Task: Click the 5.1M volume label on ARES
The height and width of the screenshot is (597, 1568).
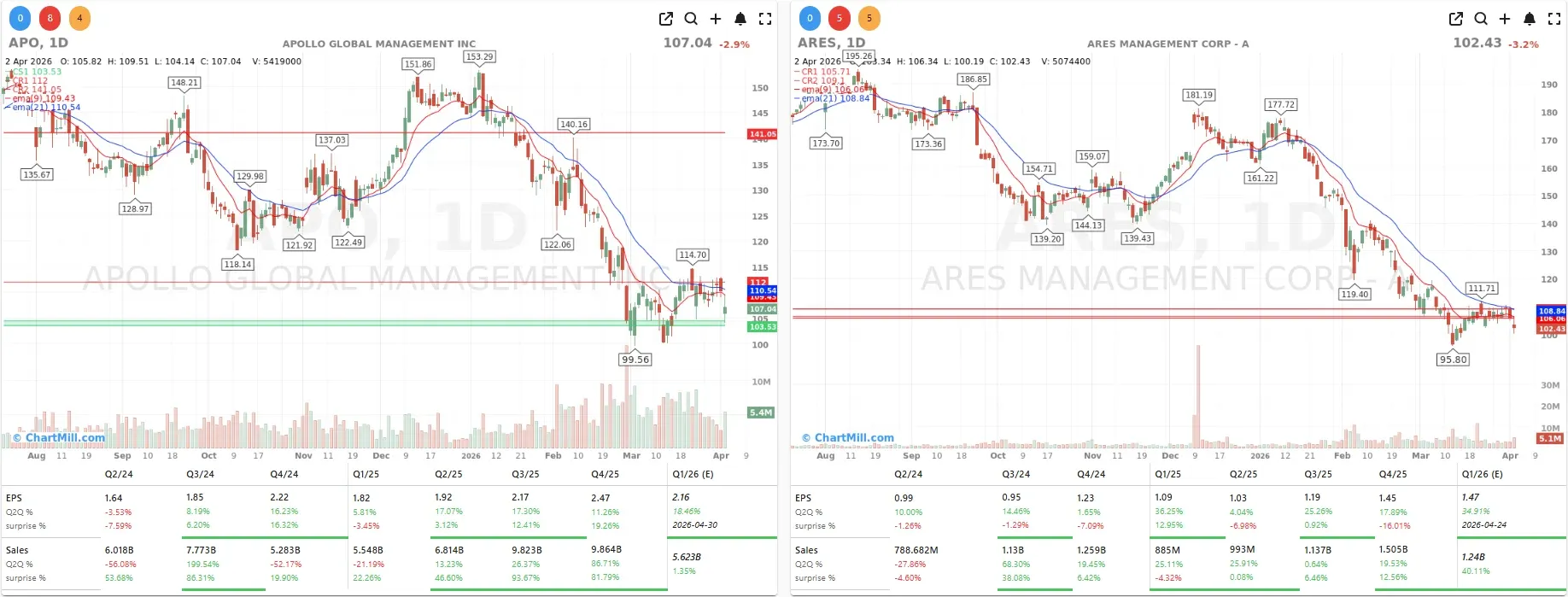Action: (x=1550, y=438)
